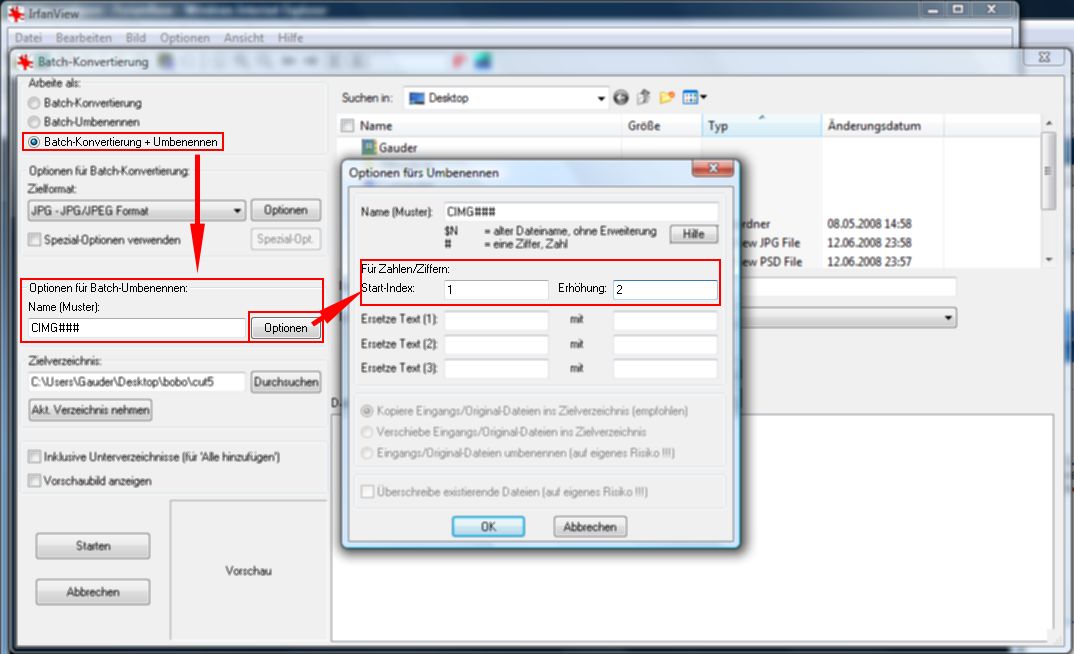Click the Ersetze Text (1) field
The image size is (1074, 654).
coord(496,320)
